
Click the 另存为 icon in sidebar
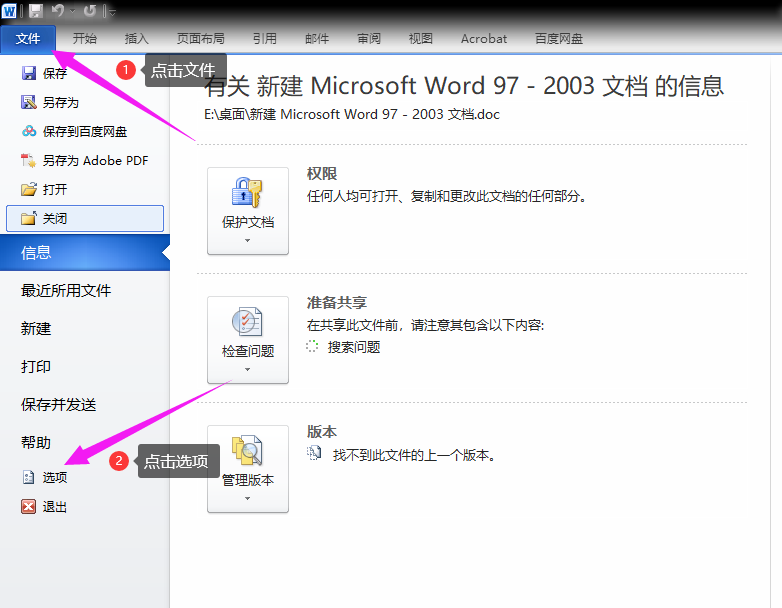(29, 102)
